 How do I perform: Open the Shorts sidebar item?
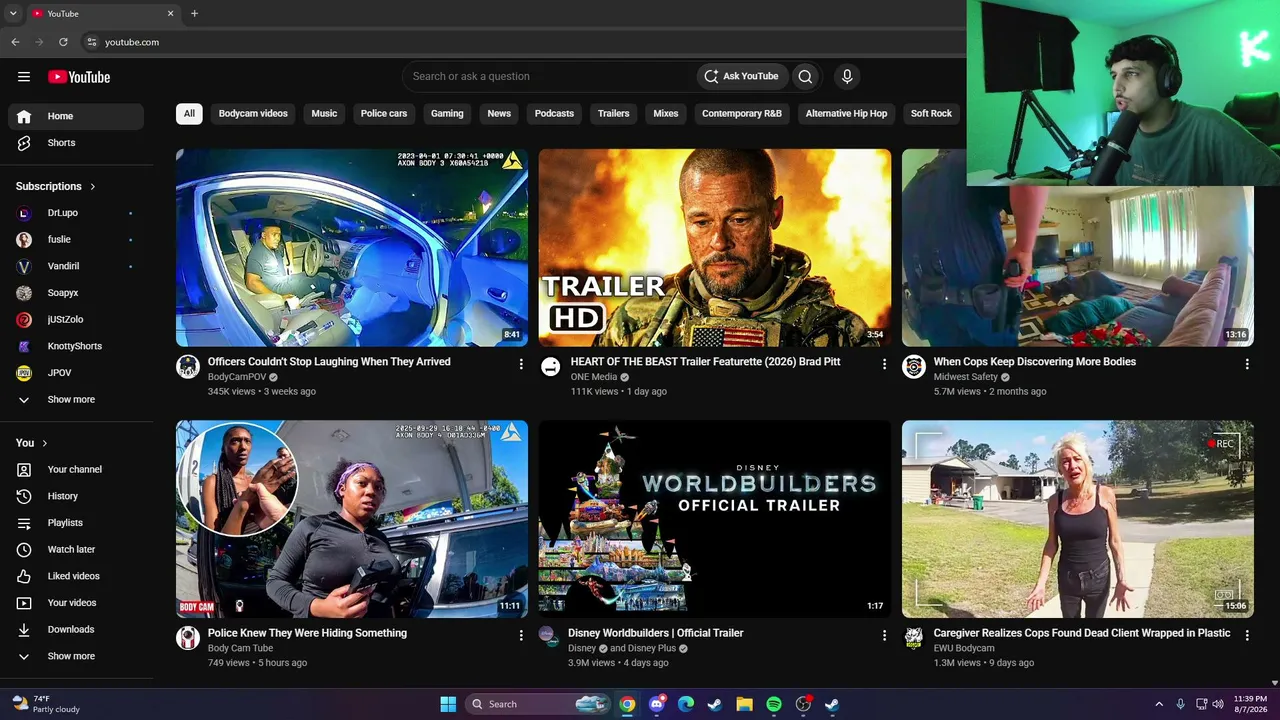pos(76,143)
